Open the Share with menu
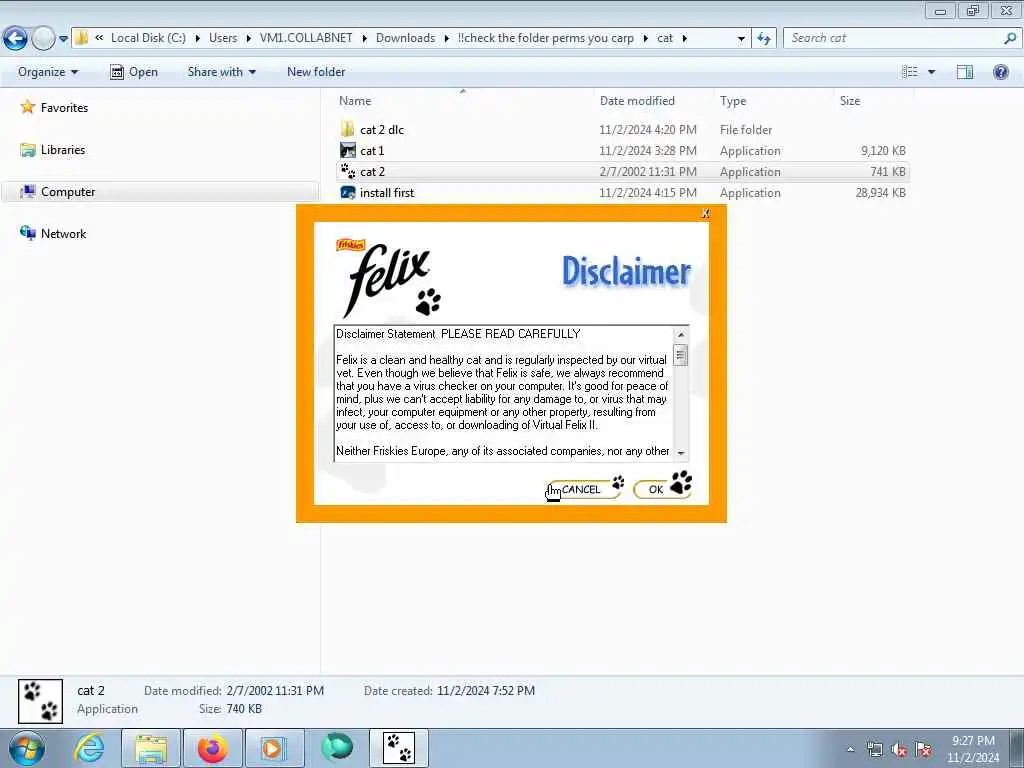 pos(221,72)
